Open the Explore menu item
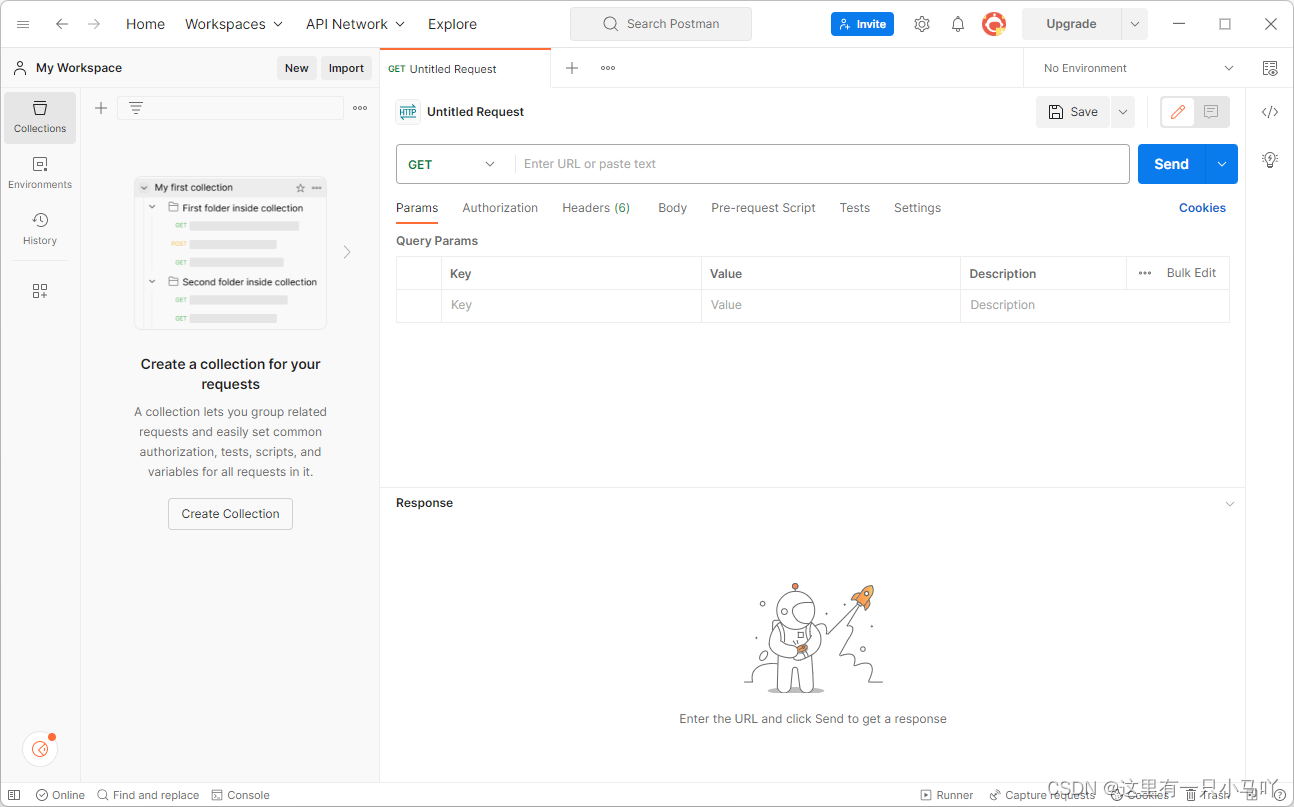1294x807 pixels. (x=452, y=24)
